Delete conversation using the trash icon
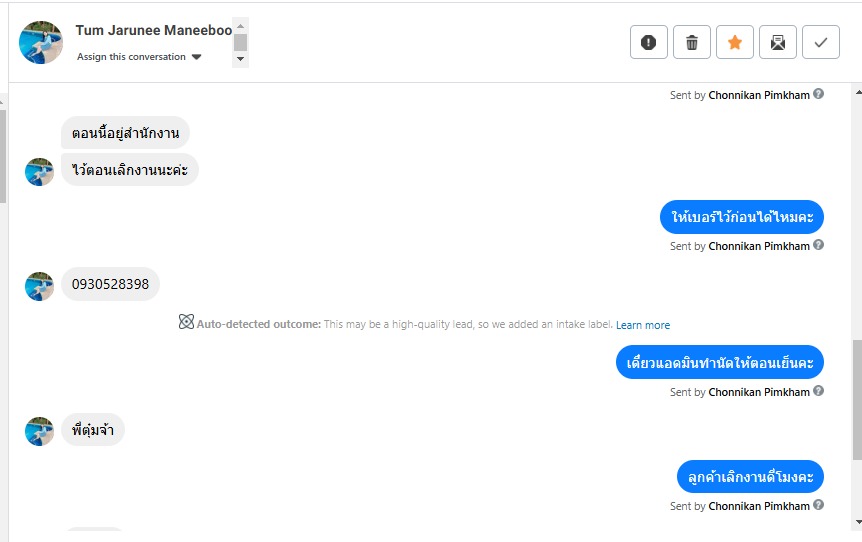Viewport: 862px width, 542px height. click(692, 42)
